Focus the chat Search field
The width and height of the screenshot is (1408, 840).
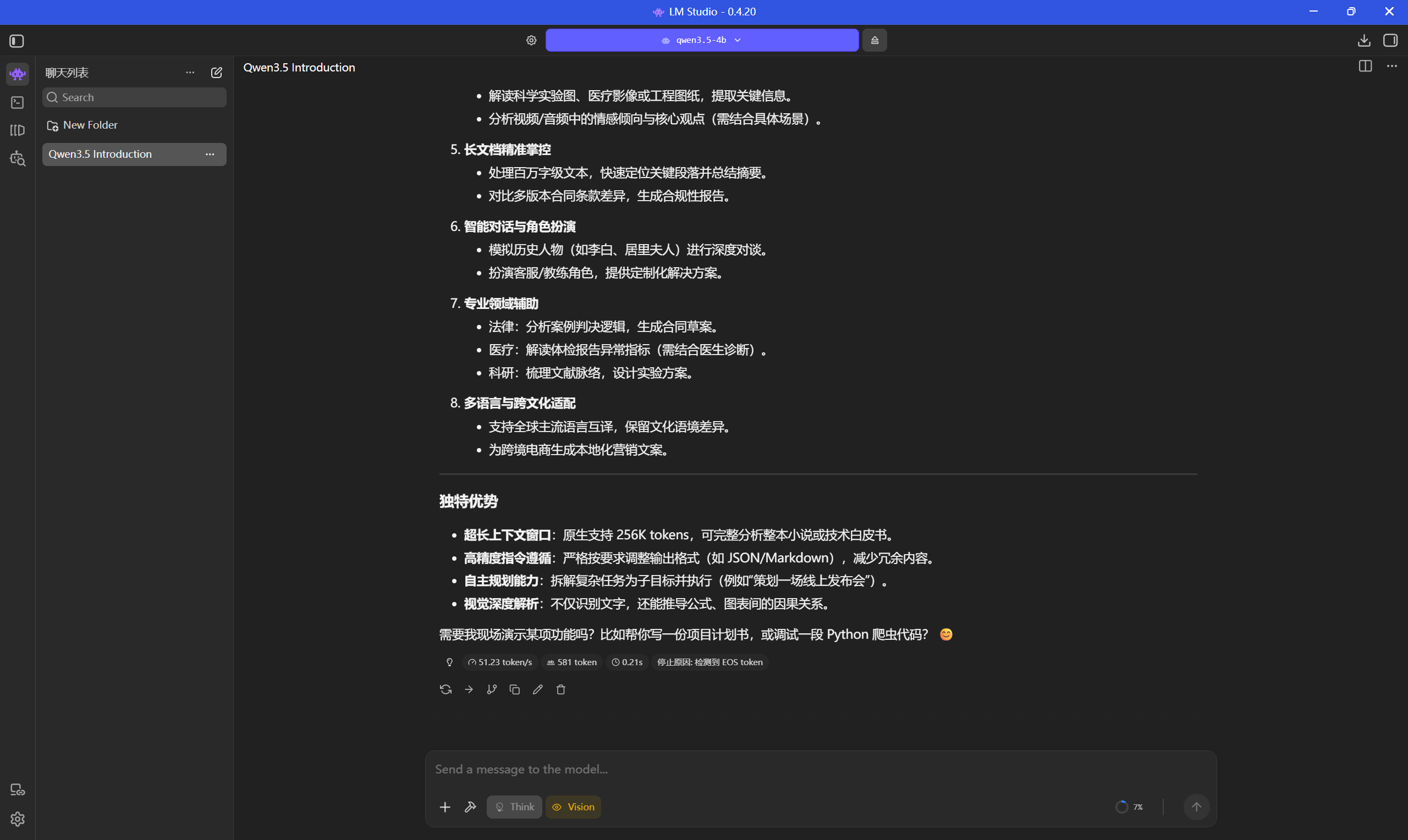(x=134, y=97)
